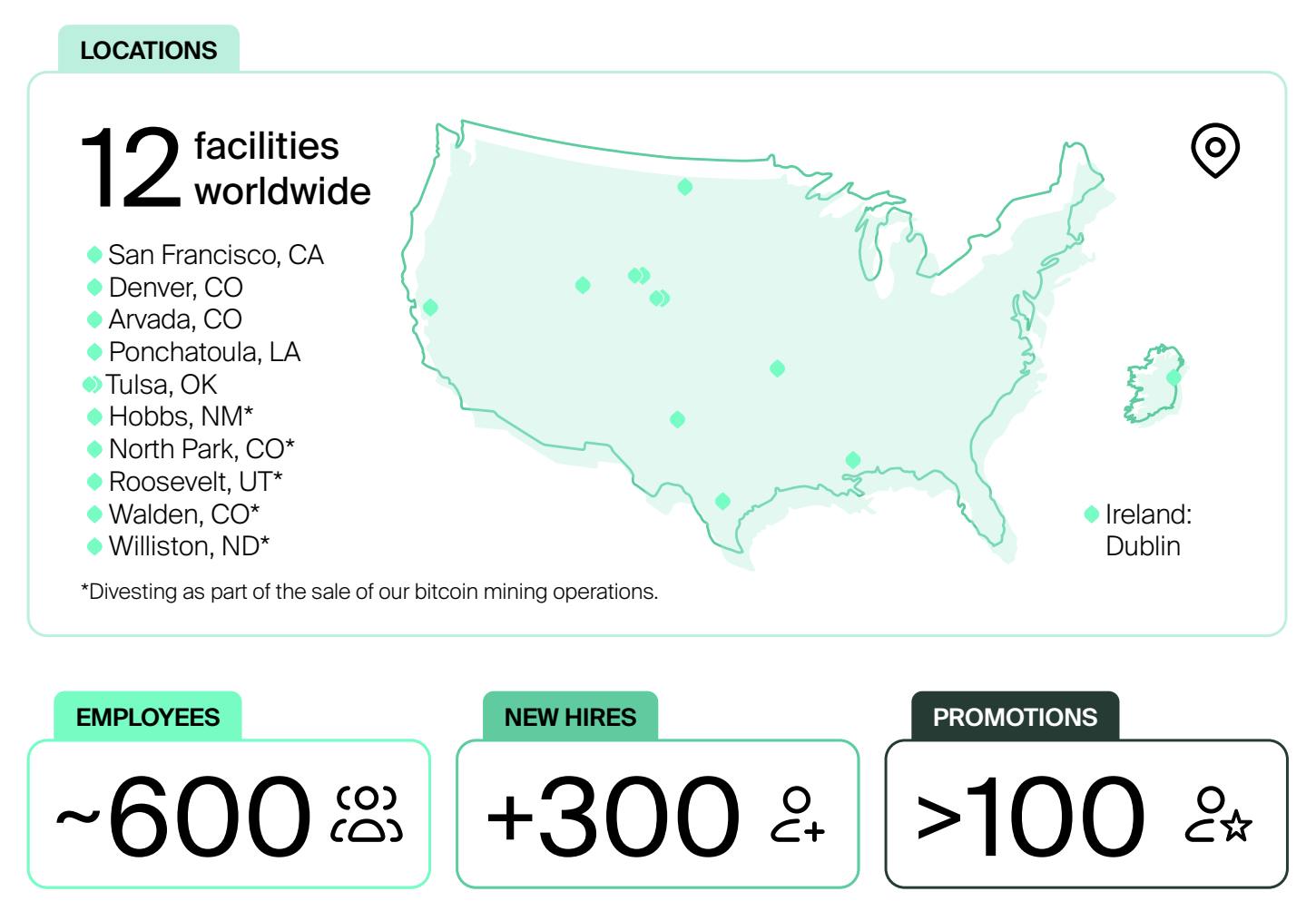Select the LOCATIONS tab label

click(x=149, y=50)
